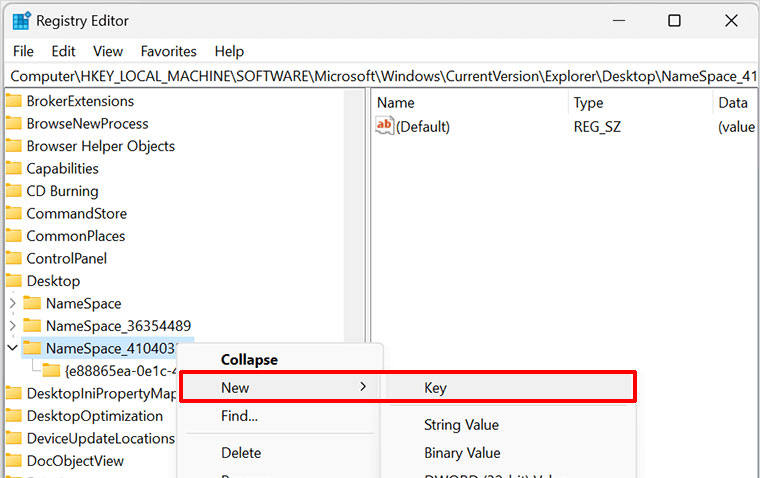
Task: Click the (Default) string value icon
Action: tap(385, 126)
